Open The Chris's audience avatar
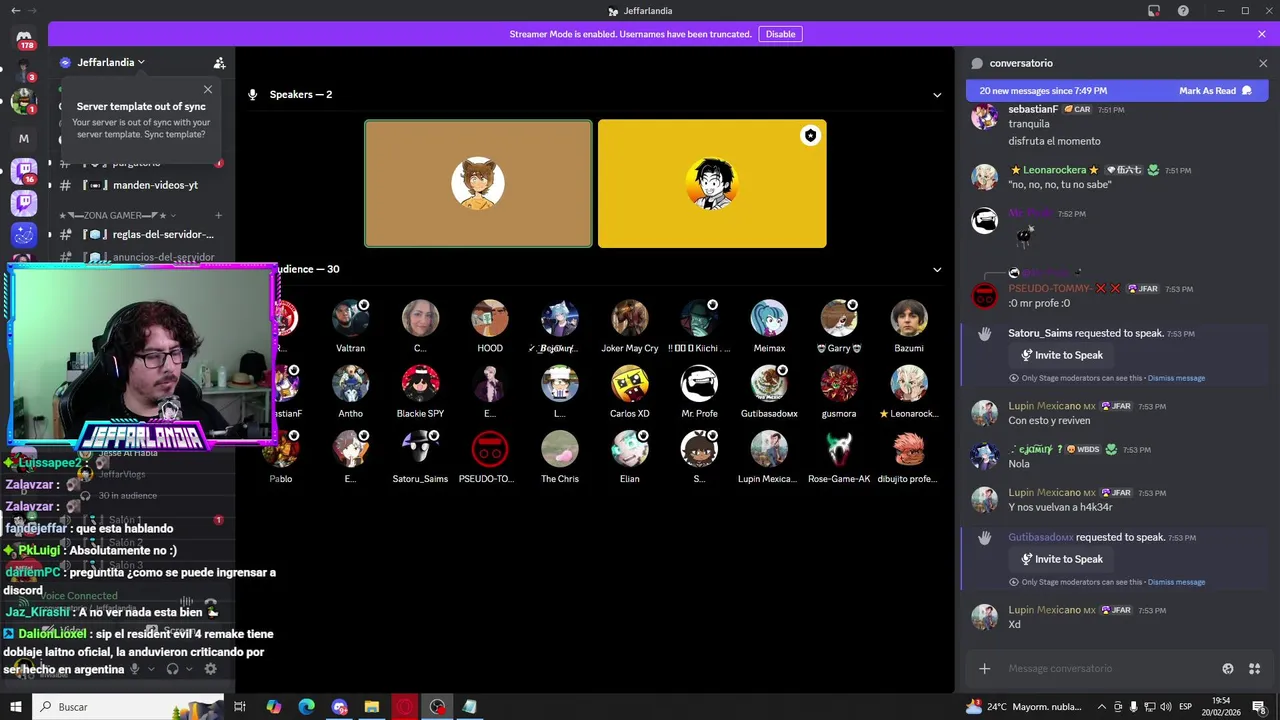 pos(560,449)
